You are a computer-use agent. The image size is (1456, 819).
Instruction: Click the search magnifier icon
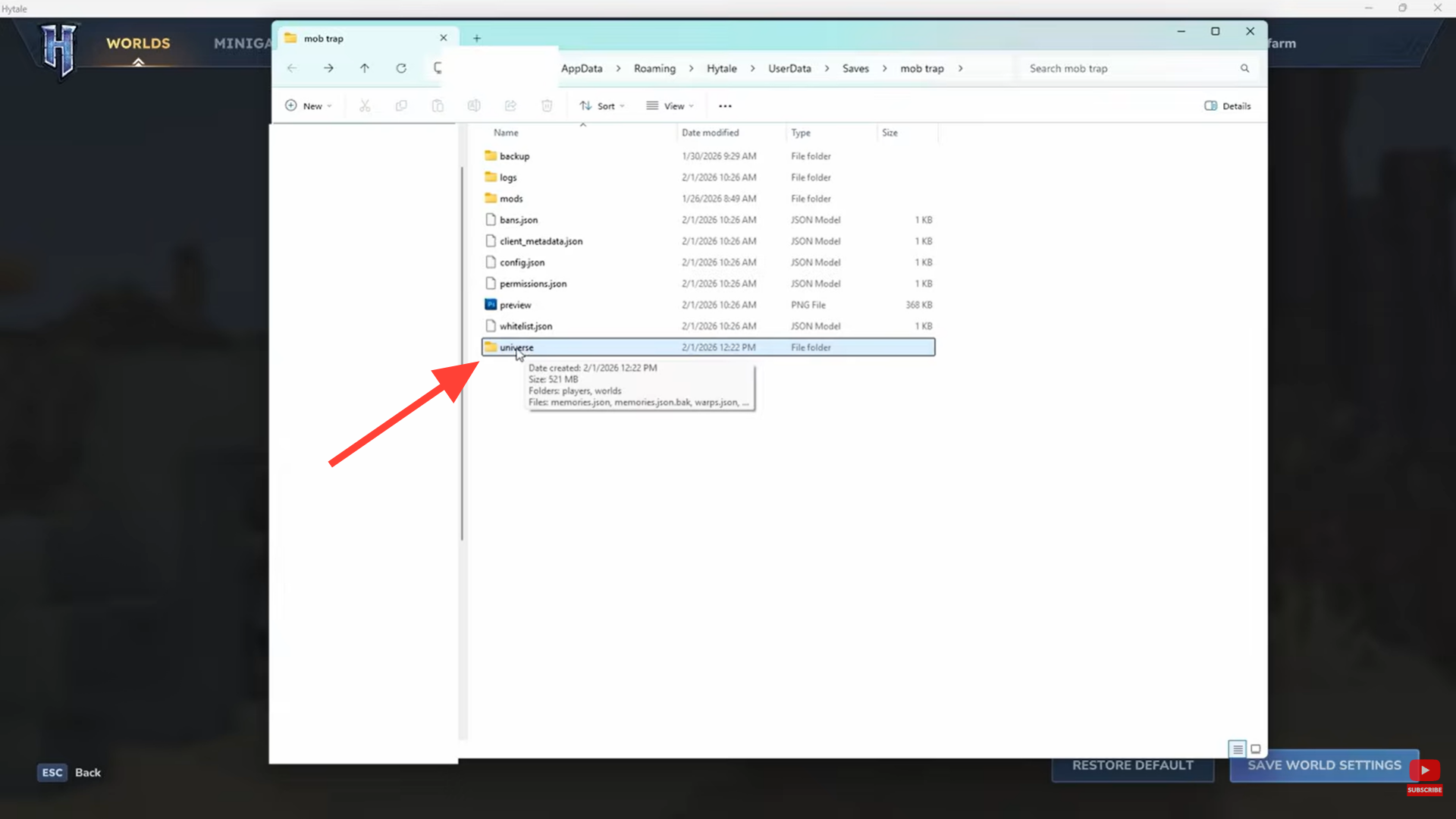1244,68
